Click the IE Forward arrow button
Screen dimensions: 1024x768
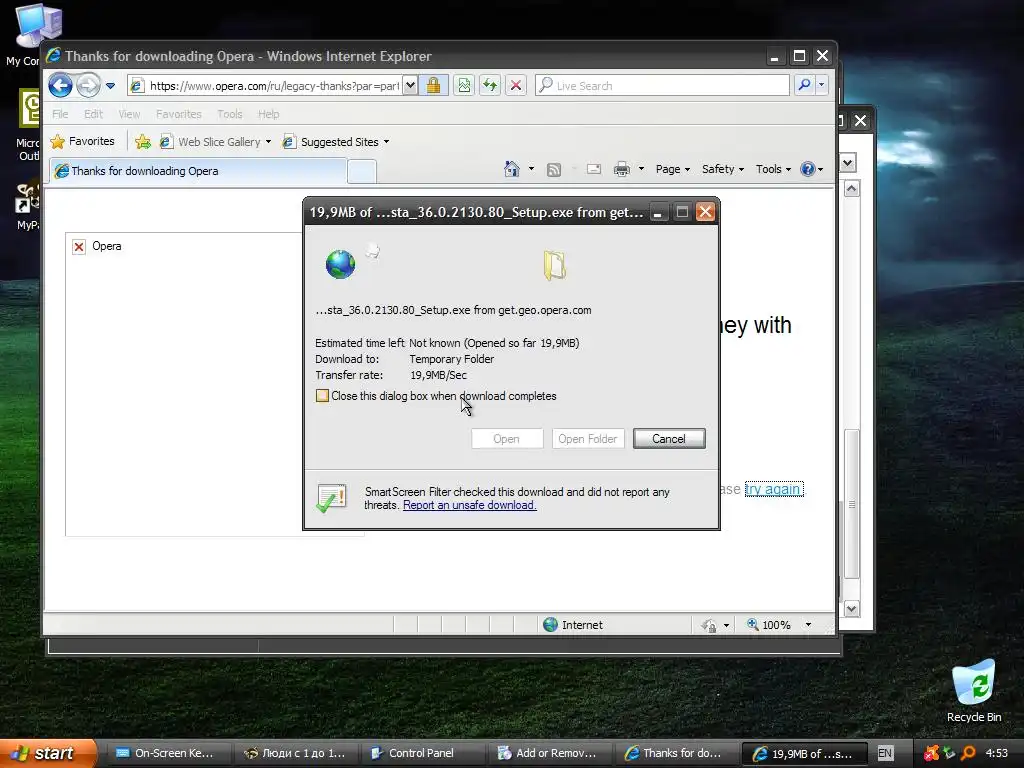pos(88,86)
